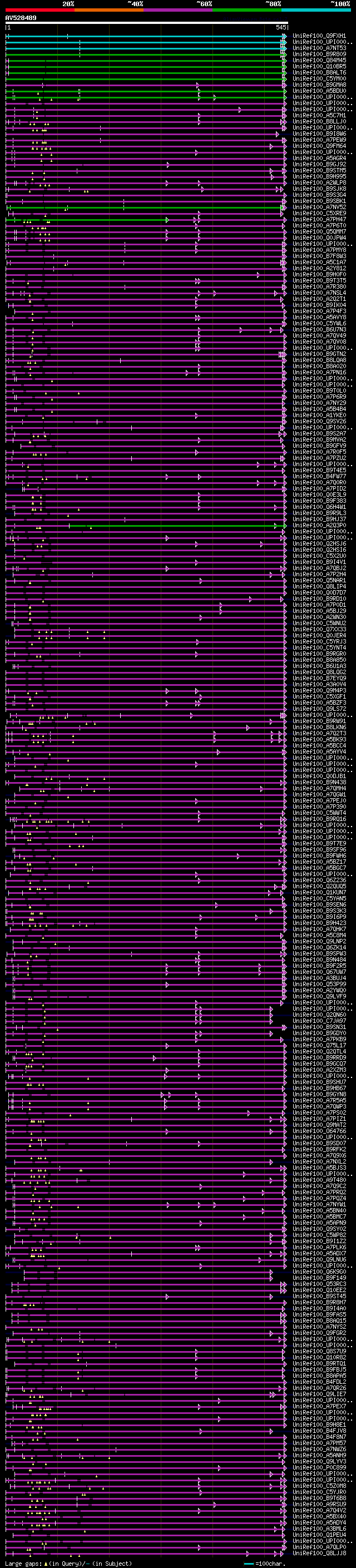Select hit label UniRef100_C5XRE9
The width and height of the screenshot is (356, 1568).
point(319,213)
